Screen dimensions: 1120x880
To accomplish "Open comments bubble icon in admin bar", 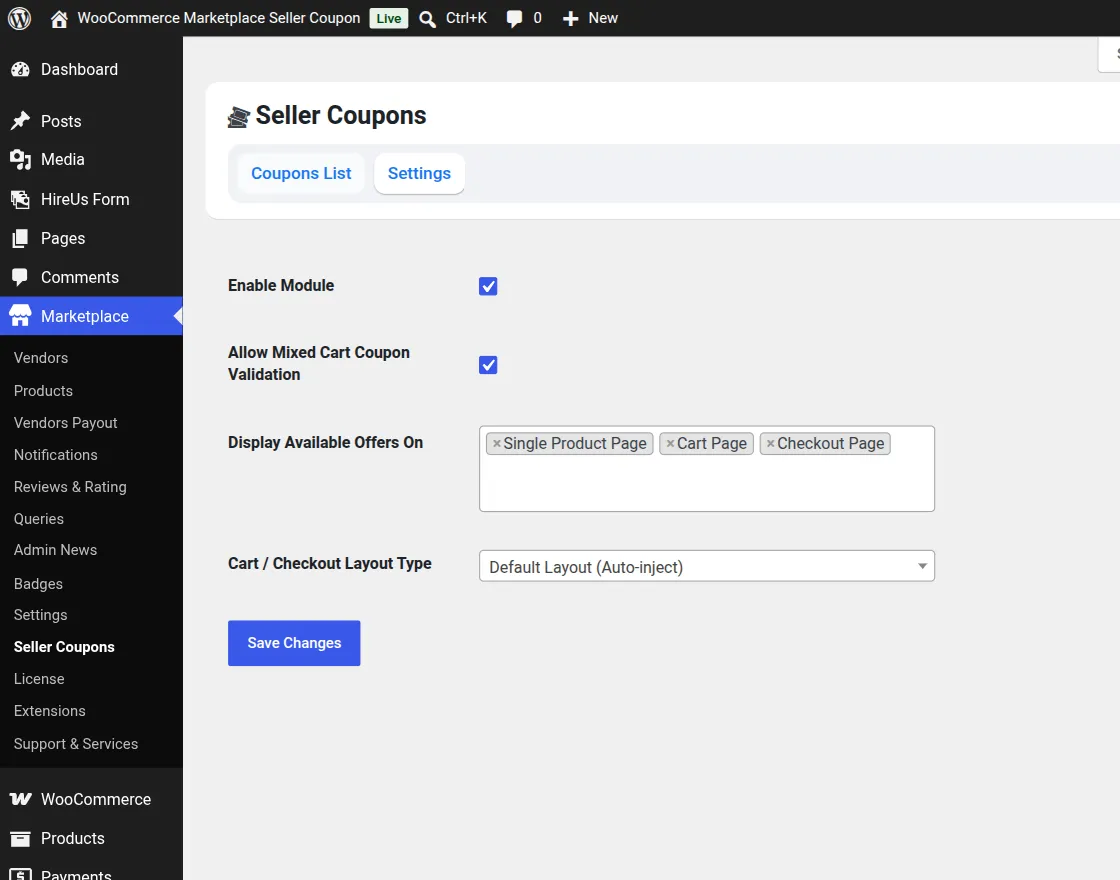I will coord(514,19).
